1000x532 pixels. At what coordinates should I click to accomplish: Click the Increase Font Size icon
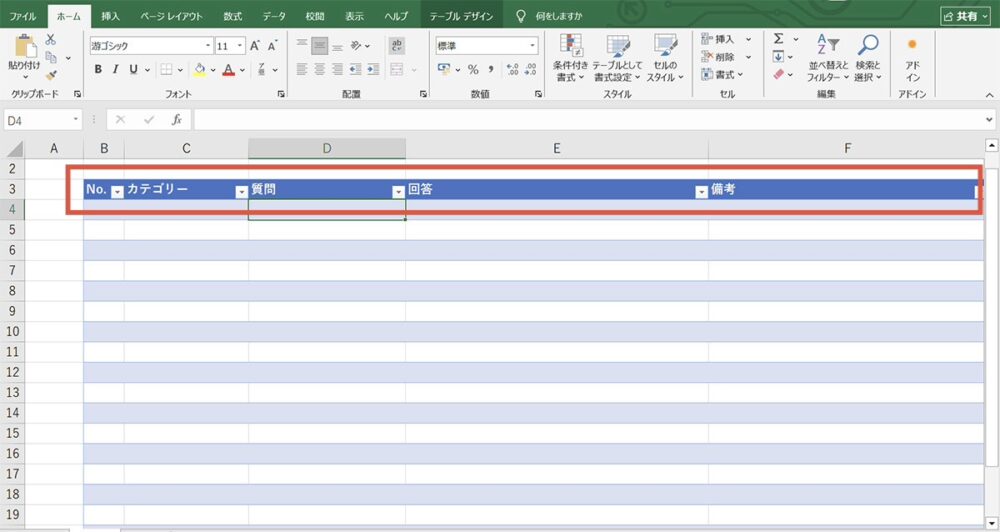click(254, 46)
